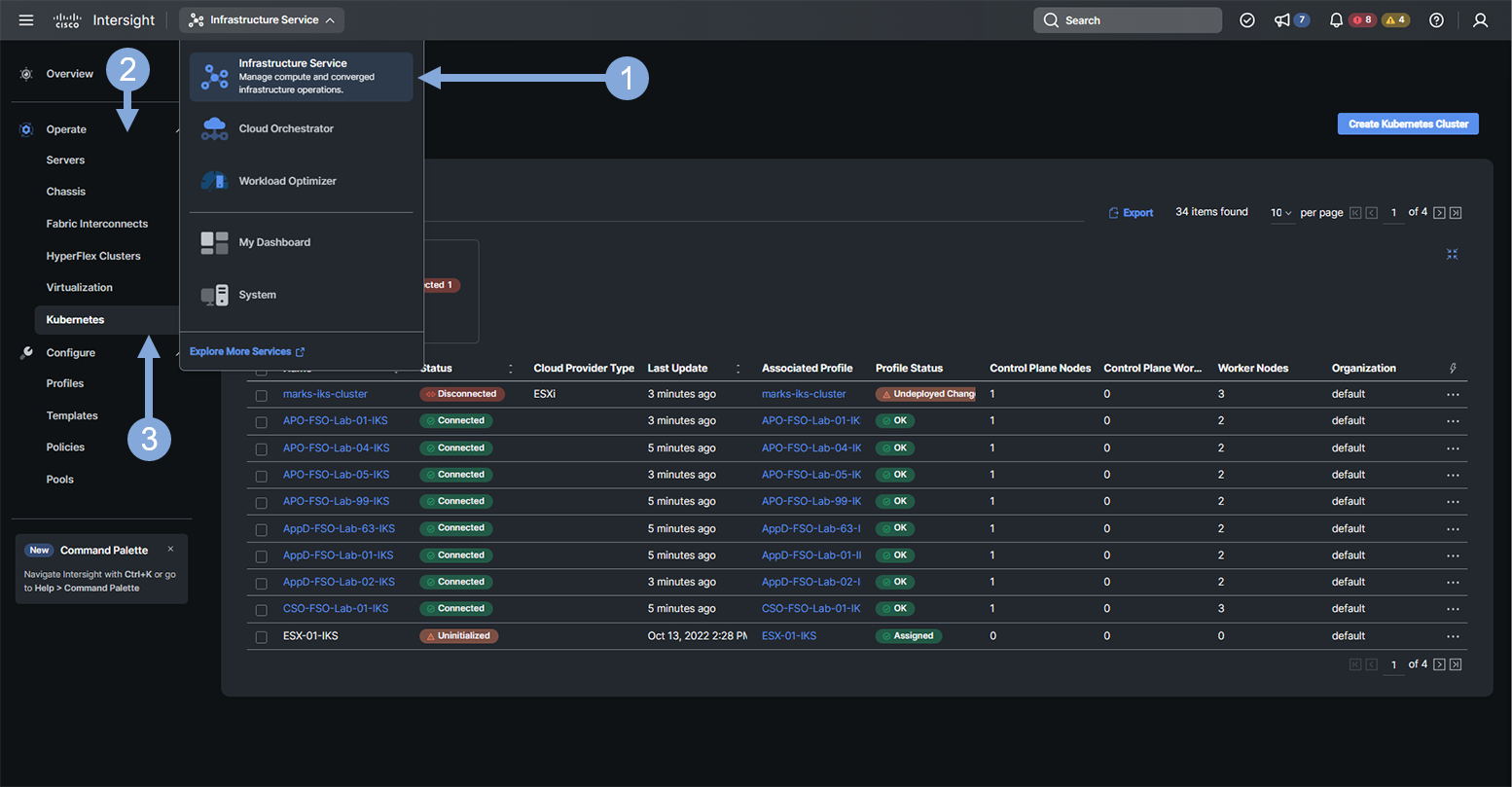Open the Help question mark icon

click(x=1436, y=20)
